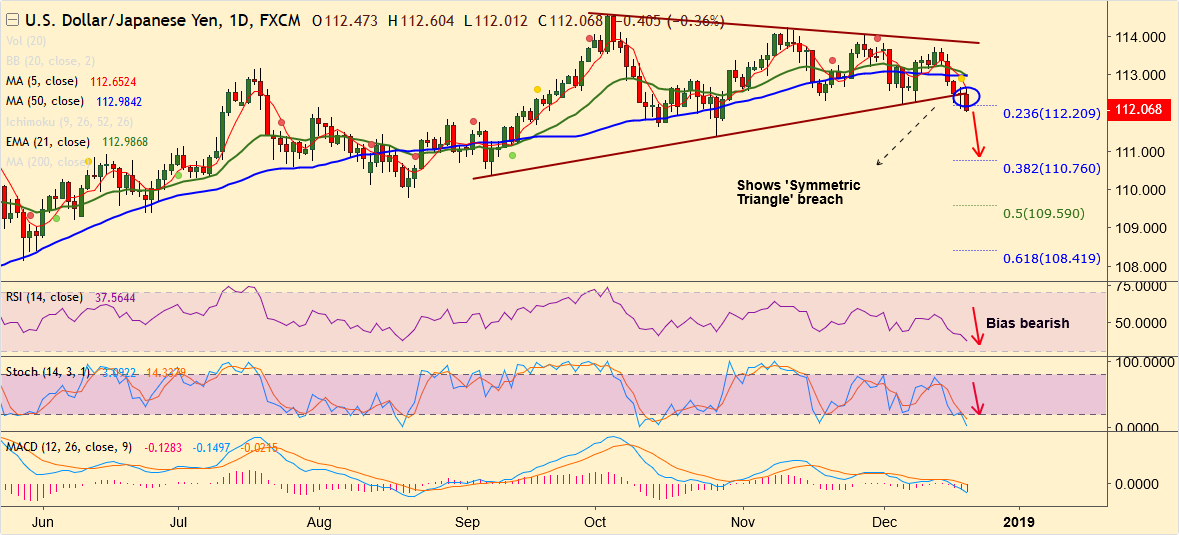Click the Oct label on the time axis
The height and width of the screenshot is (535, 1179).
pos(596,521)
